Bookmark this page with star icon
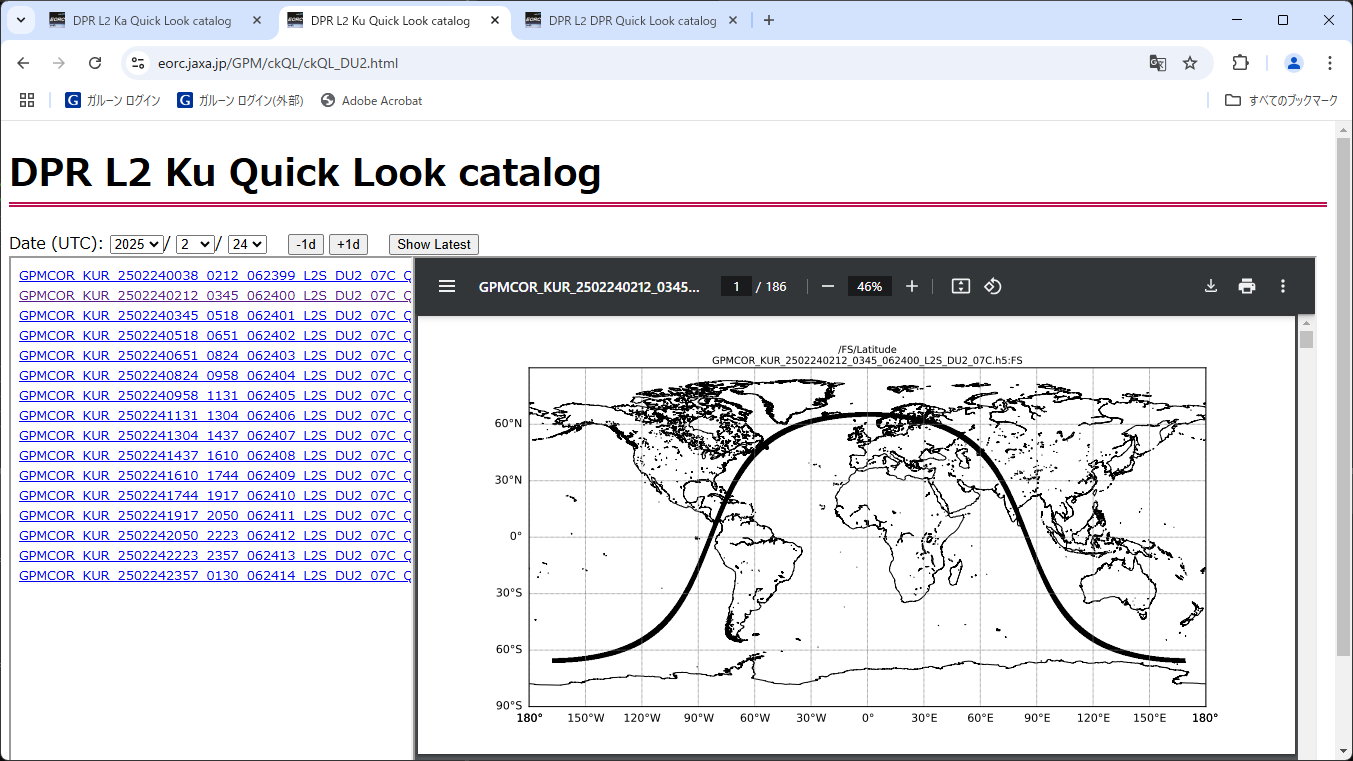 (x=1190, y=63)
